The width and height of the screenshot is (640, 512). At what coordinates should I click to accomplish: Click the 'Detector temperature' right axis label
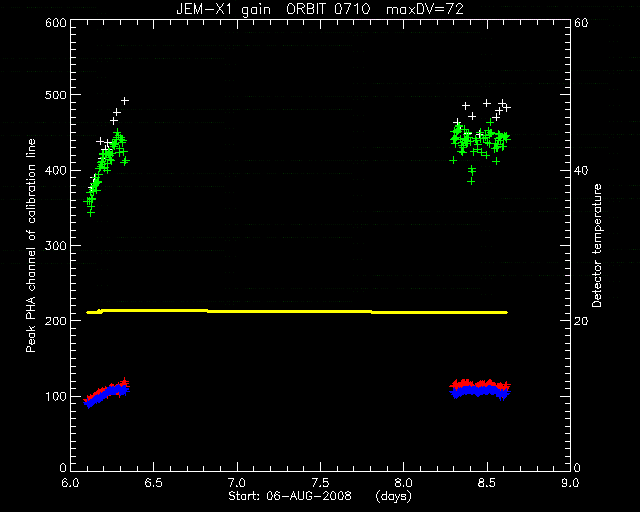(597, 246)
